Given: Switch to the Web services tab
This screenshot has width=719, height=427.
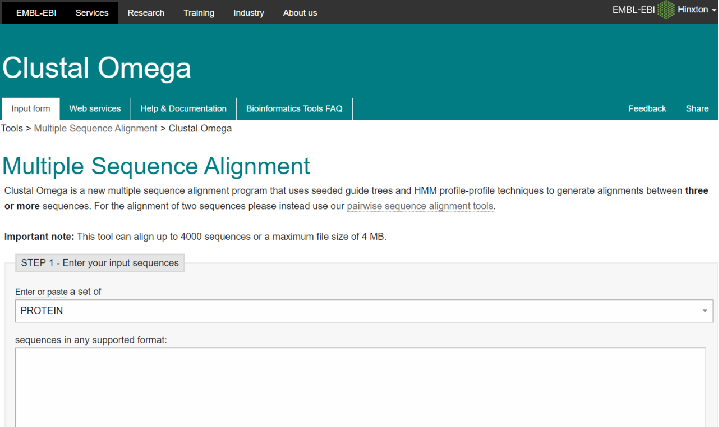Looking at the screenshot, I should [95, 109].
